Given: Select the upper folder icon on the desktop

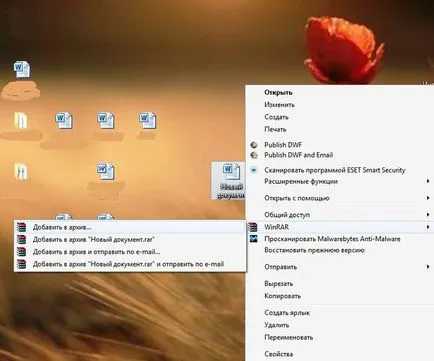Looking at the screenshot, I should click(21, 120).
